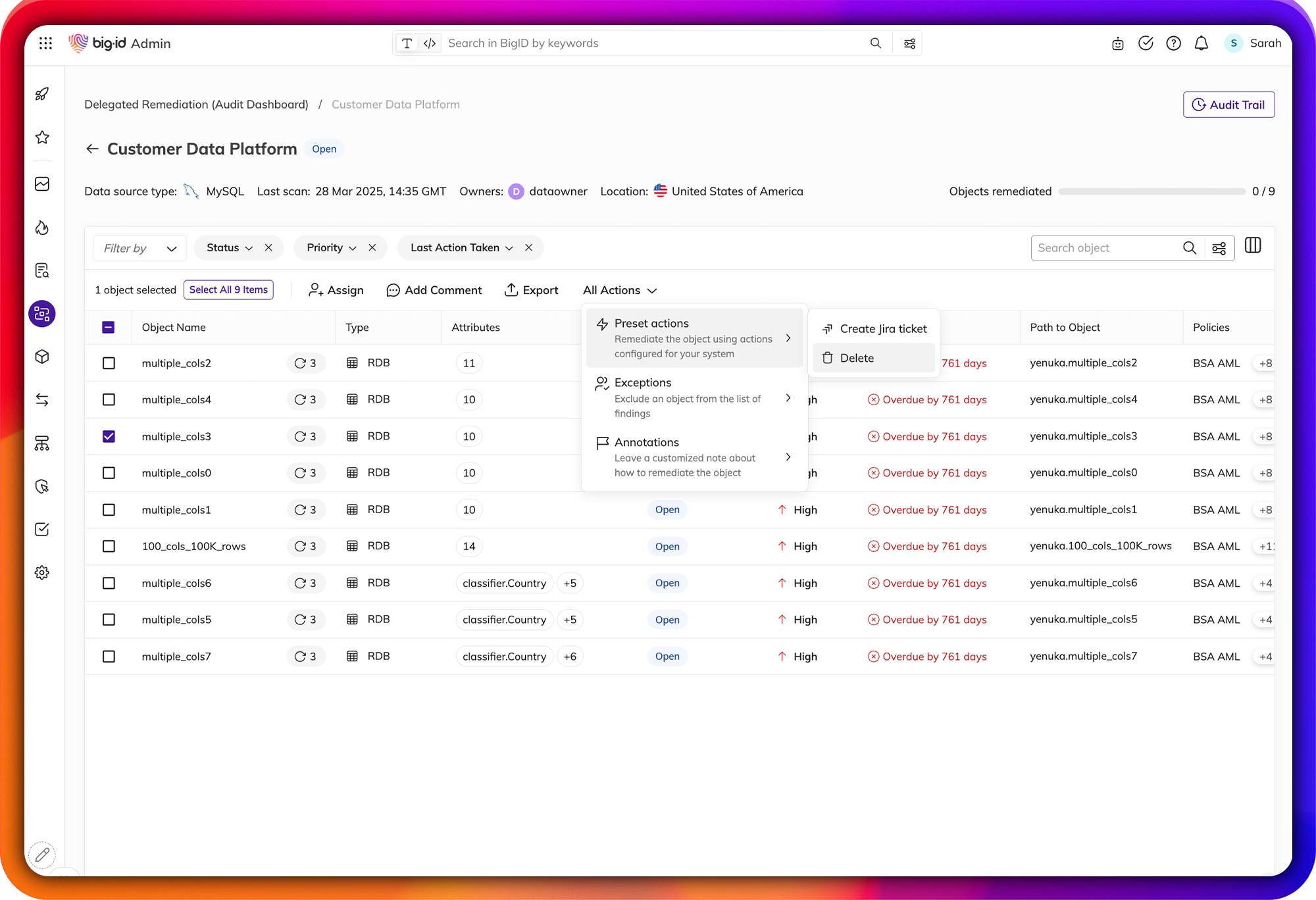Click the back arrow beside Customer Data Platform
The image size is (1316, 900).
[92, 149]
